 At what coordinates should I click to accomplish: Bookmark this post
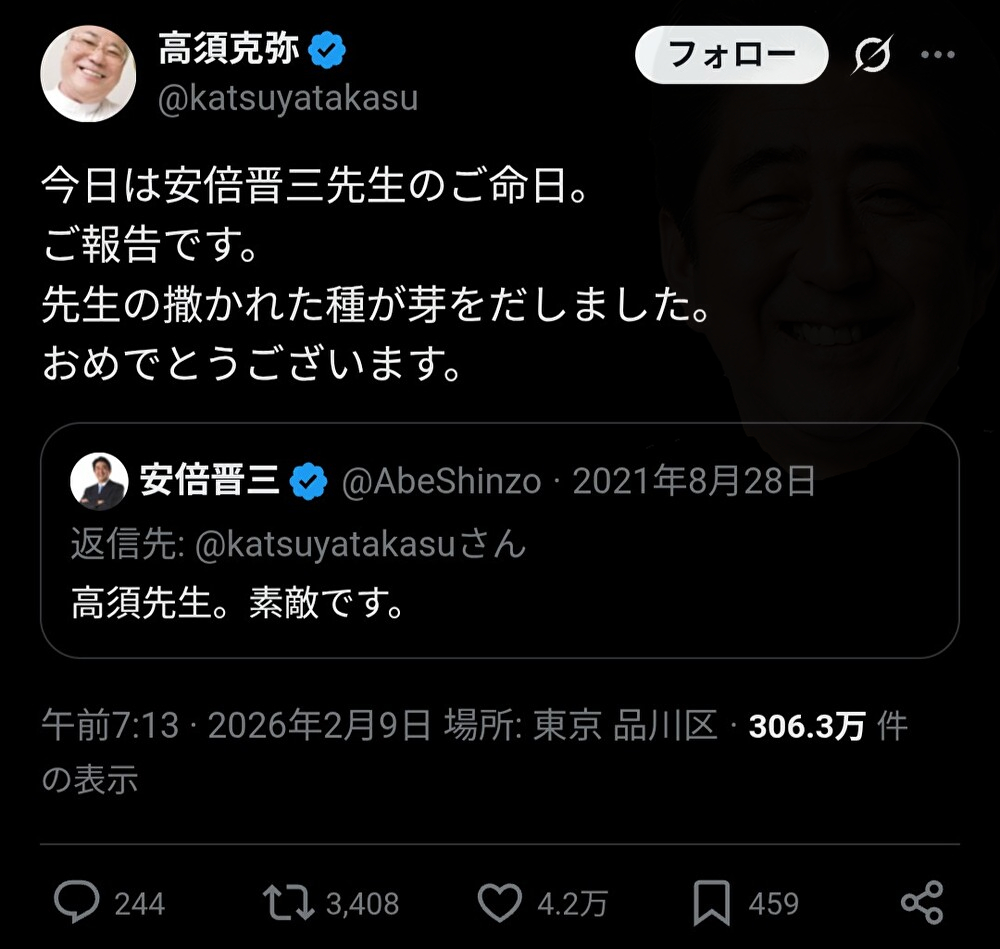[x=711, y=902]
